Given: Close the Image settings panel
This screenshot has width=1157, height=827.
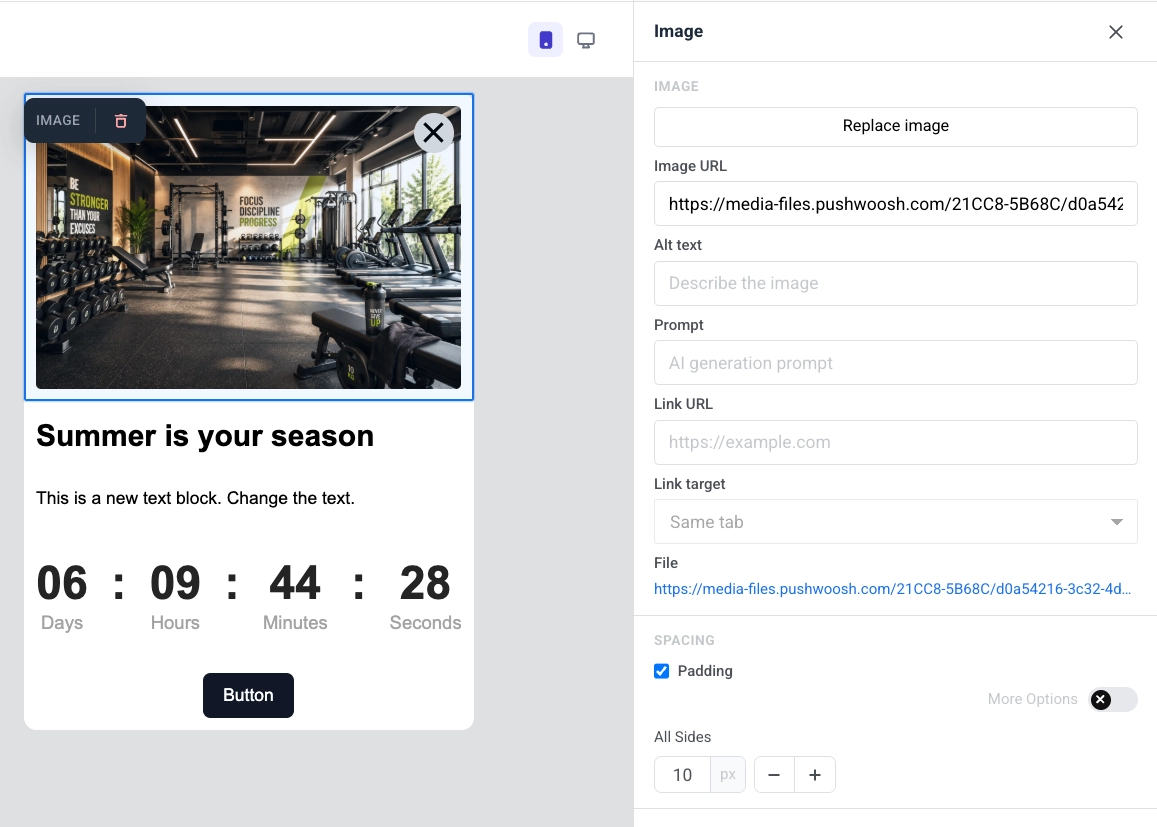Looking at the screenshot, I should [1116, 32].
